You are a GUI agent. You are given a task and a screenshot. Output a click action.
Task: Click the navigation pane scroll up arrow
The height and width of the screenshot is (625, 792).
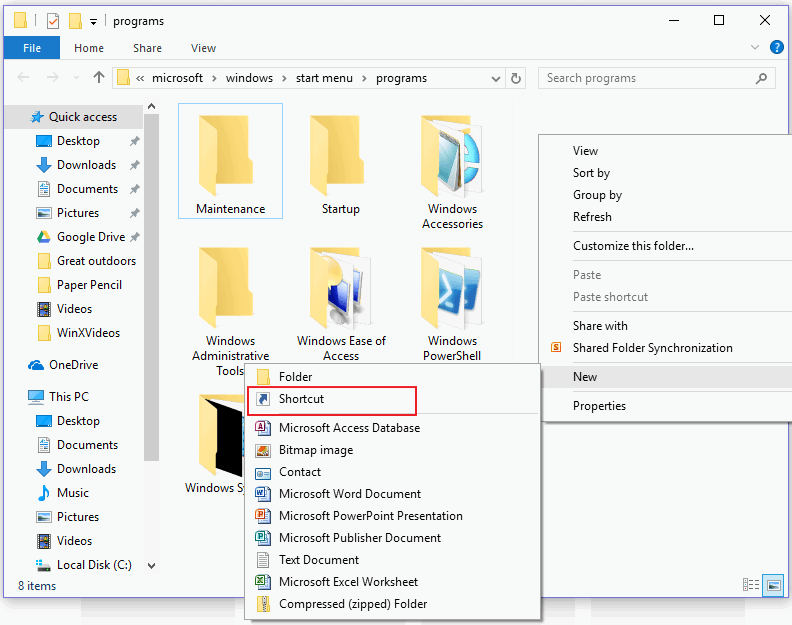pyautogui.click(x=151, y=107)
